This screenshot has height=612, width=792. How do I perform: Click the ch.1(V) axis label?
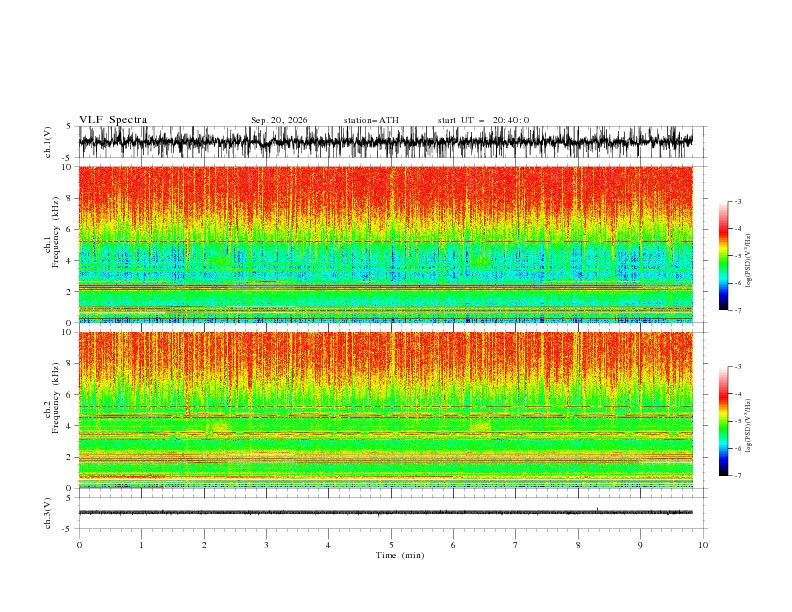coord(48,142)
